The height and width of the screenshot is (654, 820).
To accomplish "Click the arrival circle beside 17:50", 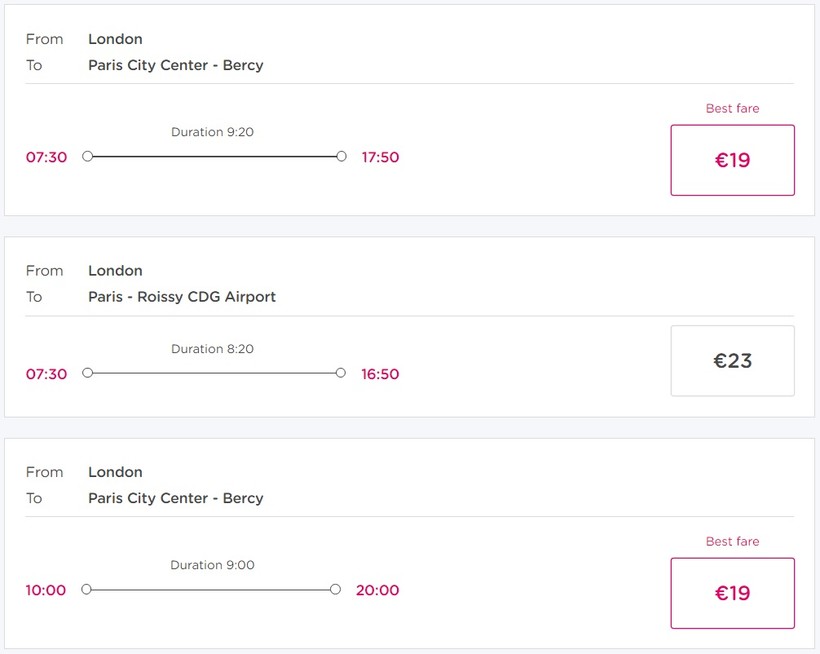I will pyautogui.click(x=342, y=157).
